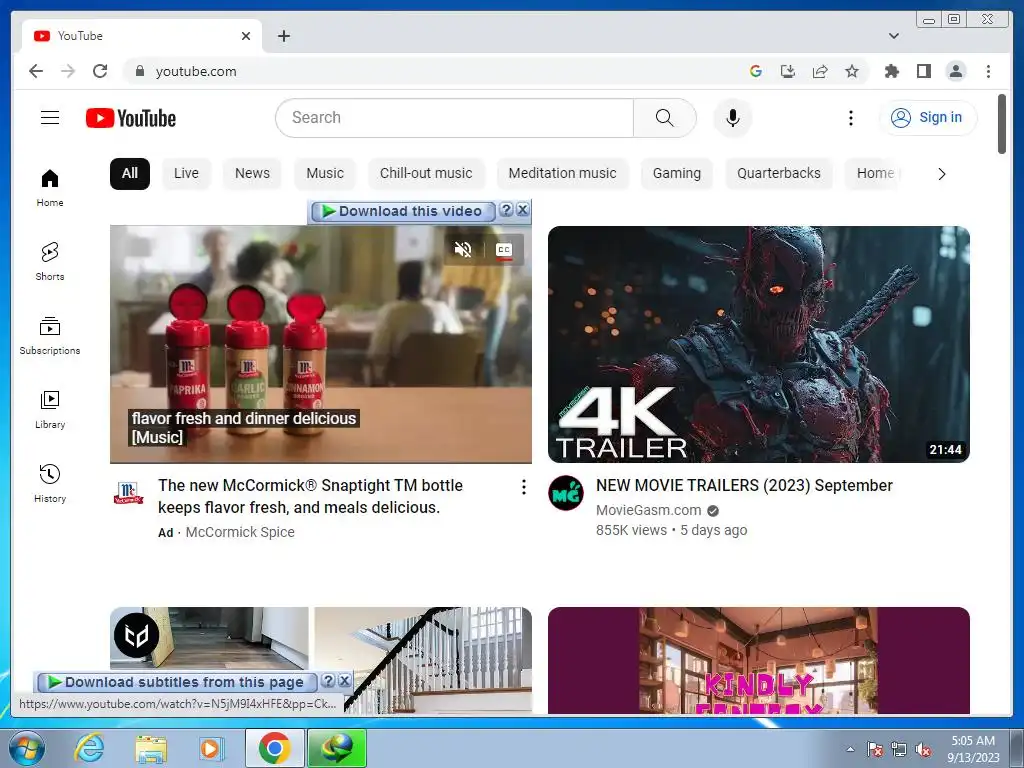The image size is (1024, 768).
Task: Close the Download this video panel
Action: tap(522, 210)
